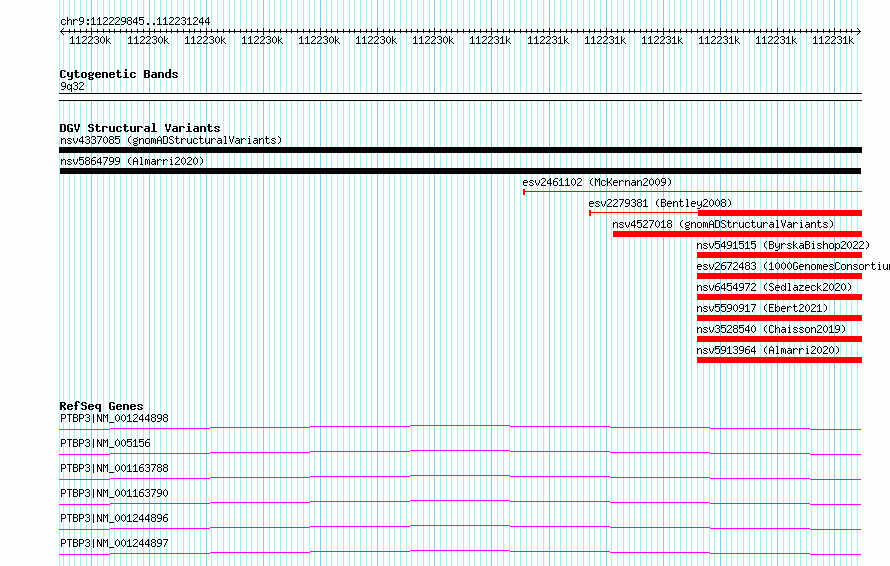Select nsv5590917 (Ebert2021) variant label
This screenshot has width=890, height=566.
click(762, 308)
